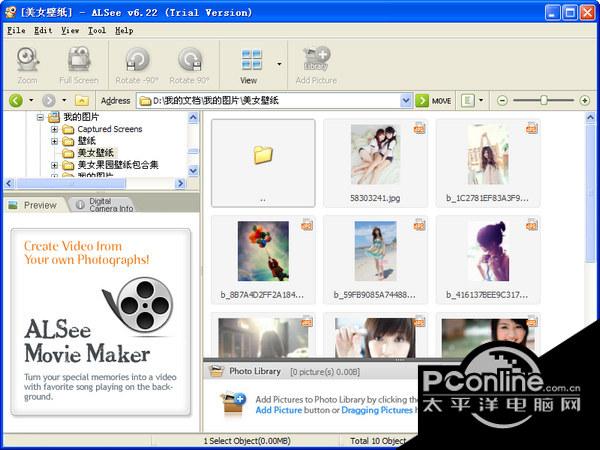The image size is (600, 450).
Task: Go back with the green arrow
Action: coord(16,101)
